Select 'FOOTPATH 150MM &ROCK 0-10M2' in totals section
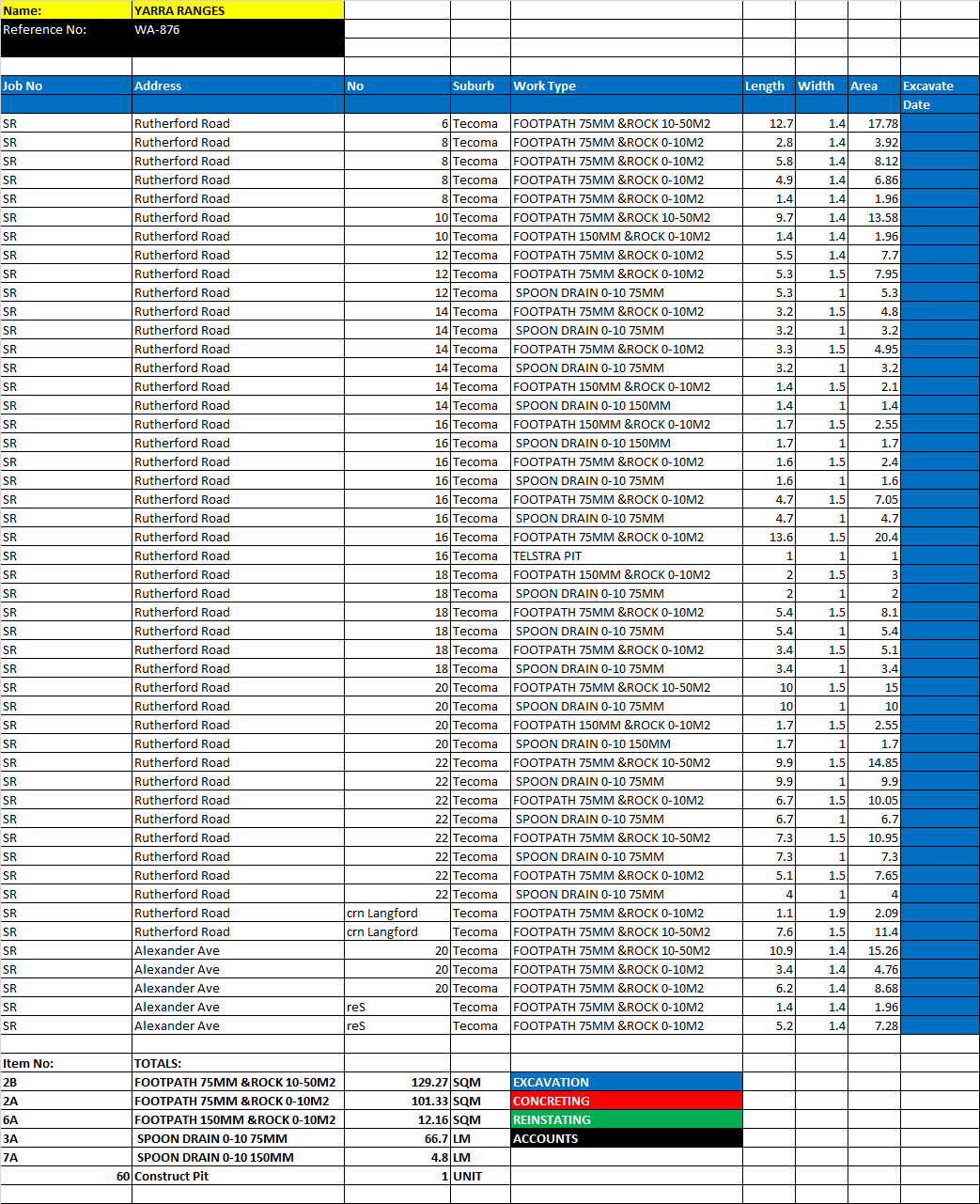The width and height of the screenshot is (980, 1204). click(x=238, y=1119)
